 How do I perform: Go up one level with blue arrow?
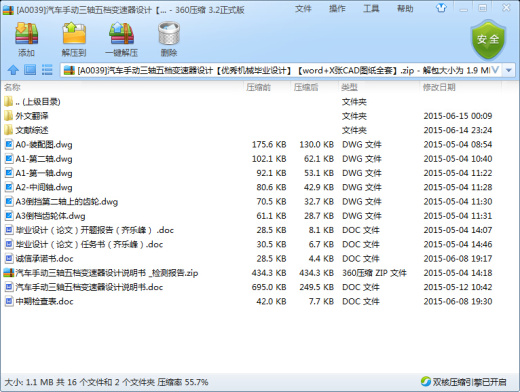pyautogui.click(x=13, y=70)
